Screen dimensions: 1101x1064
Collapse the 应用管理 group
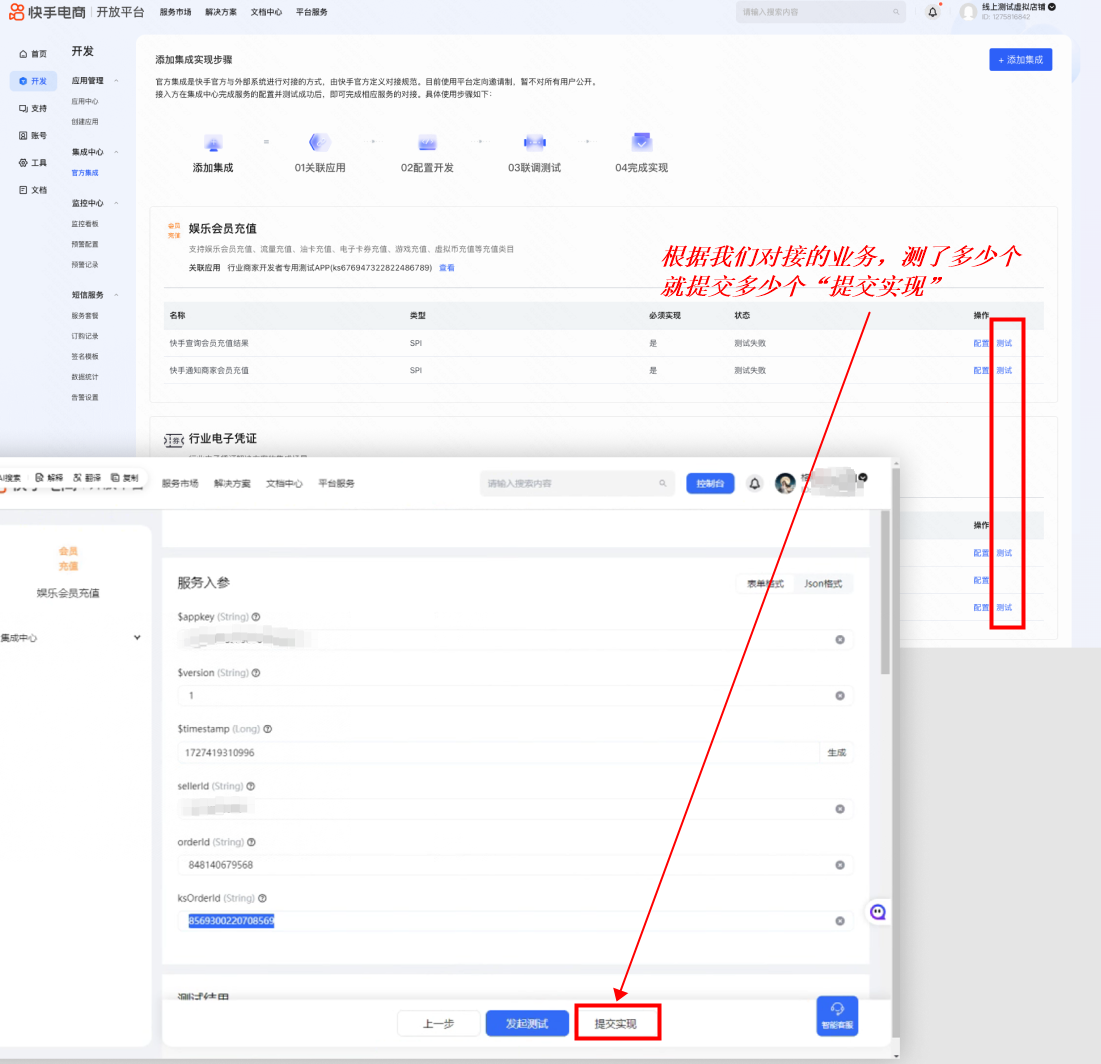click(116, 81)
